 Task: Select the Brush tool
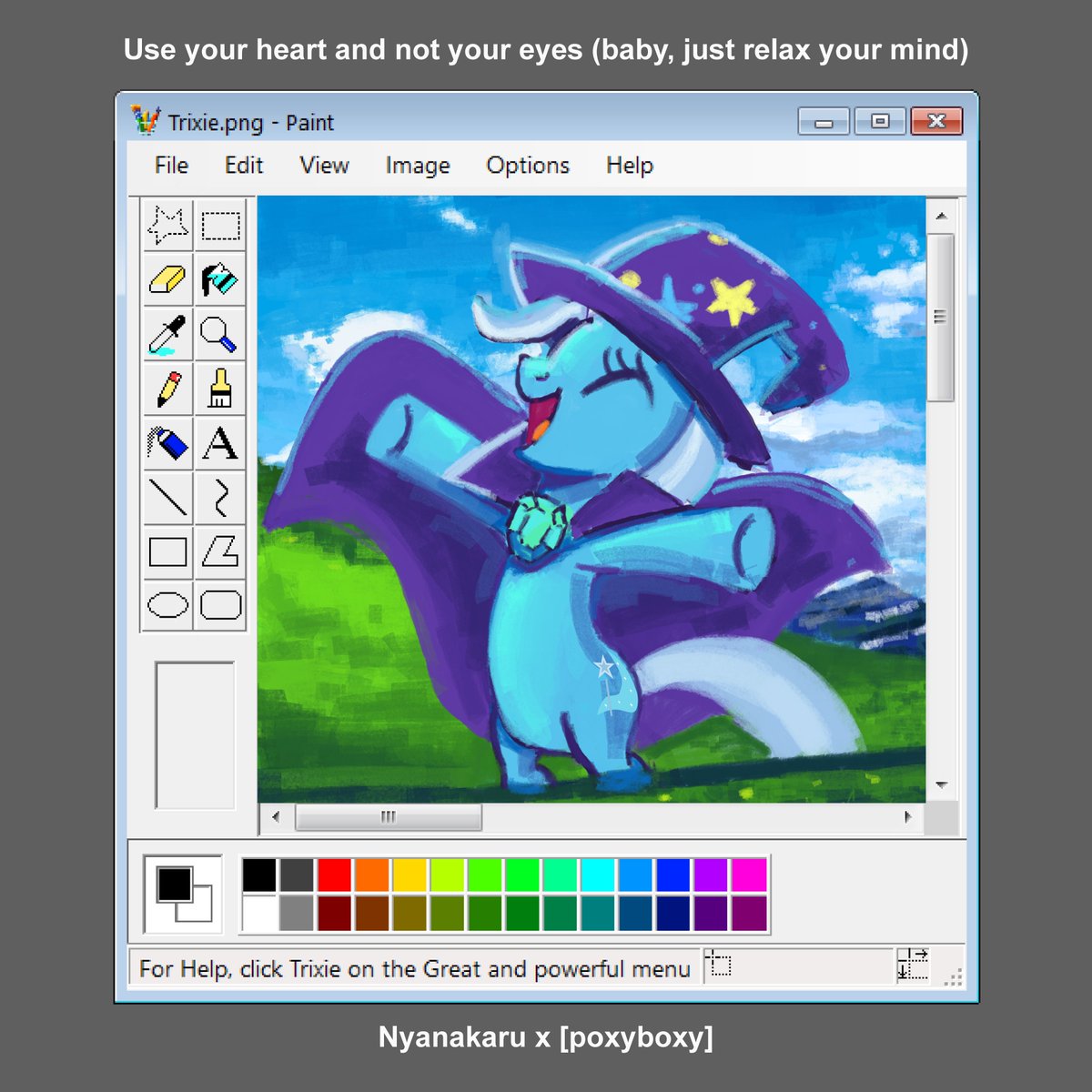(x=220, y=389)
